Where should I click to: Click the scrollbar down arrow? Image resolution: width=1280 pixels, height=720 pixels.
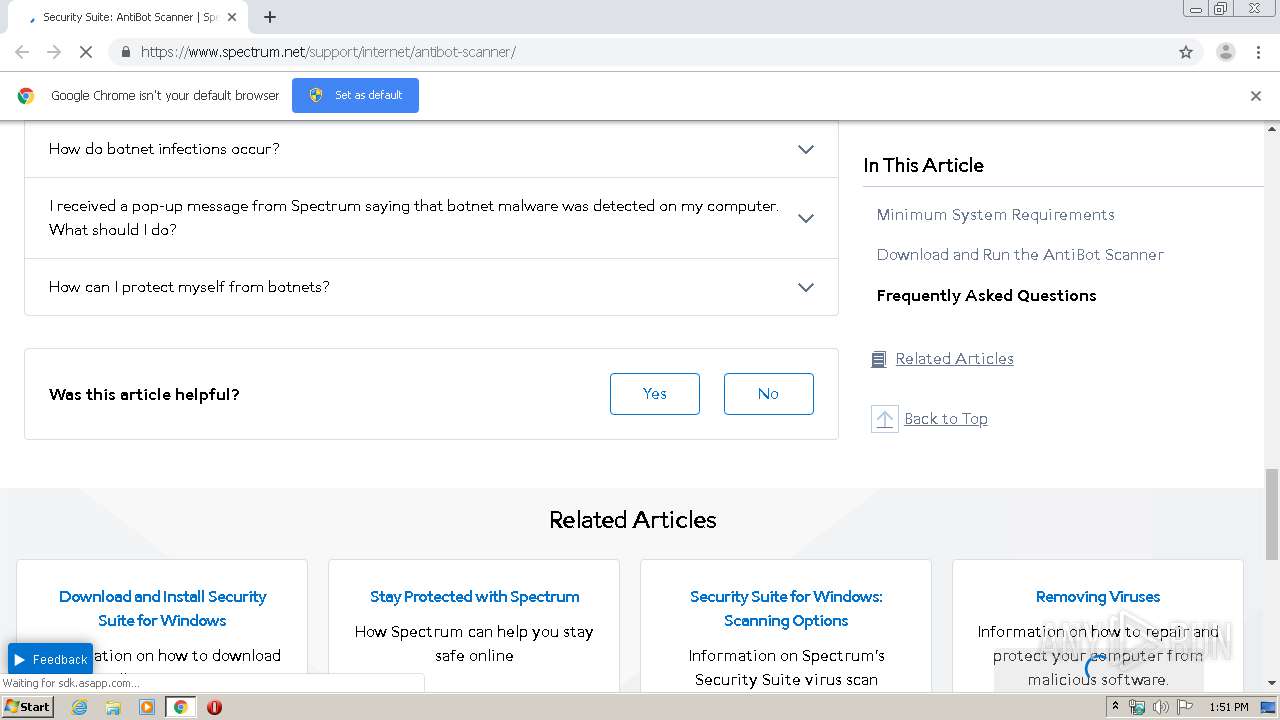pyautogui.click(x=1272, y=683)
